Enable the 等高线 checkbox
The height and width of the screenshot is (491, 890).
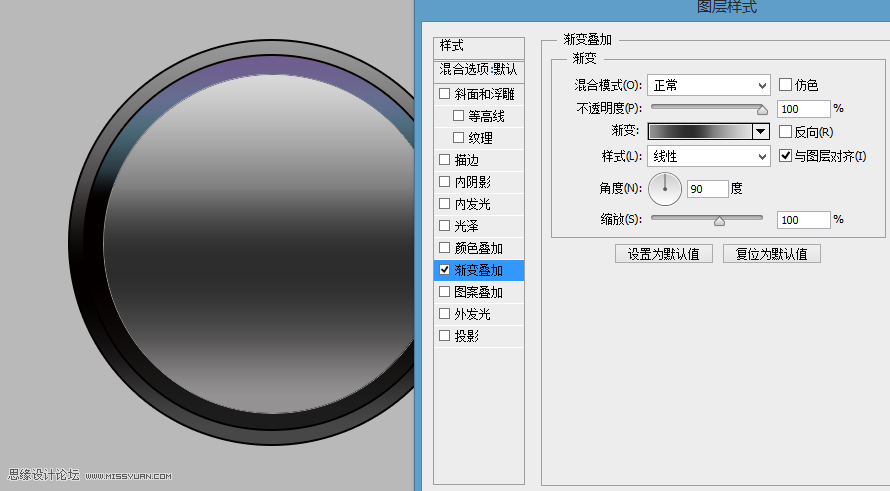[459, 116]
